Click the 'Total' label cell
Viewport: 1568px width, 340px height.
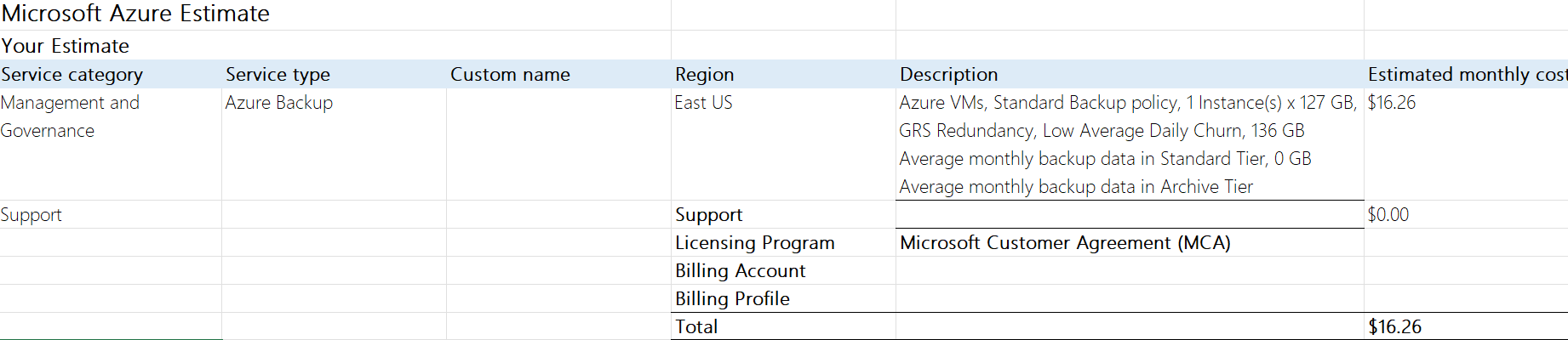(783, 326)
